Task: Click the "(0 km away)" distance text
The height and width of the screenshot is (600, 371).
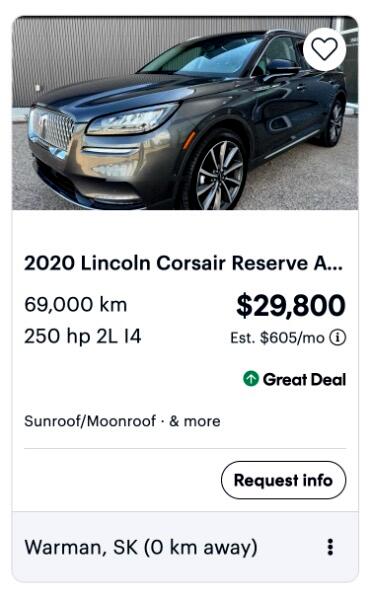Action: [200, 547]
